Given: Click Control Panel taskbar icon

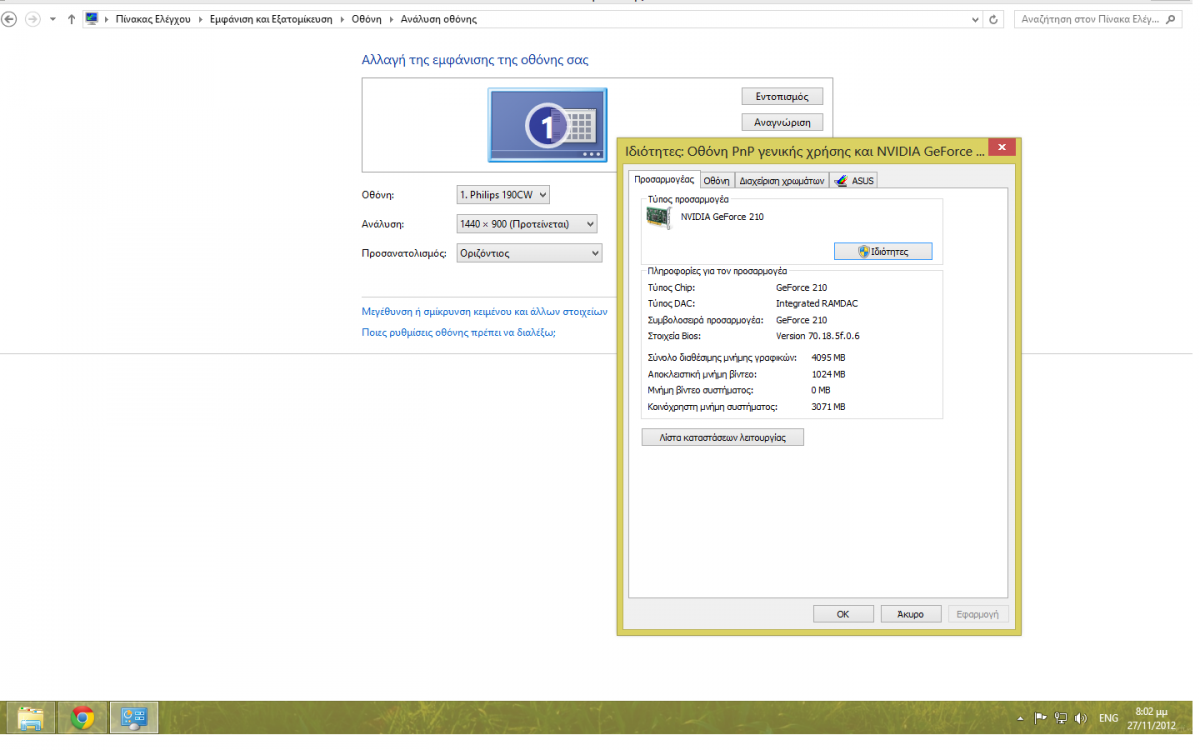Looking at the screenshot, I should [134, 717].
